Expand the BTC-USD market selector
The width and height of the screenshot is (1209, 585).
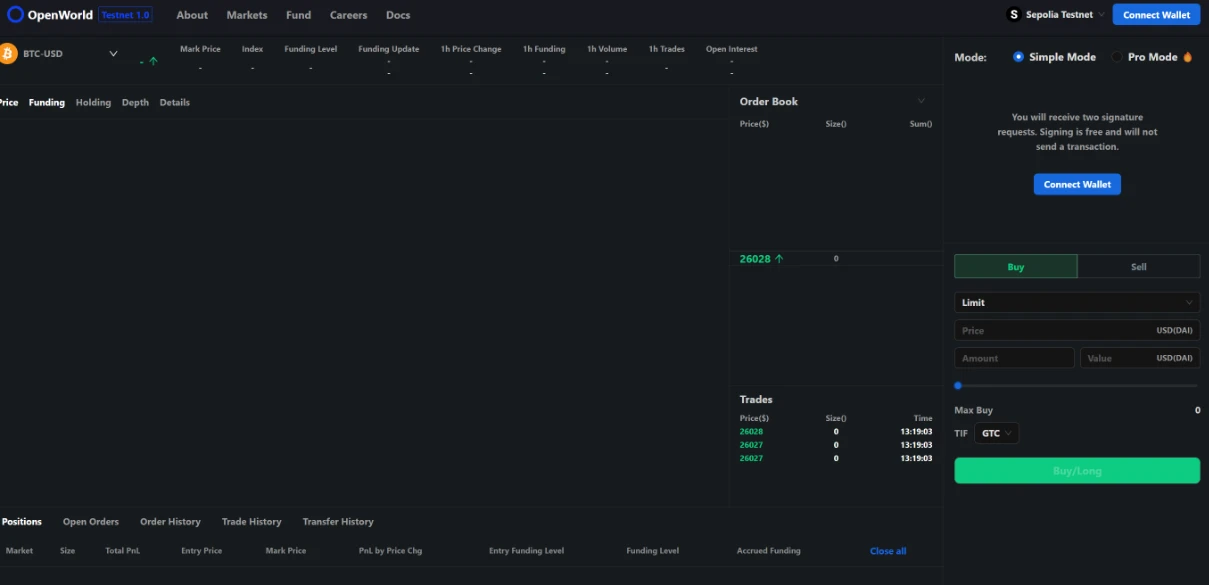113,54
